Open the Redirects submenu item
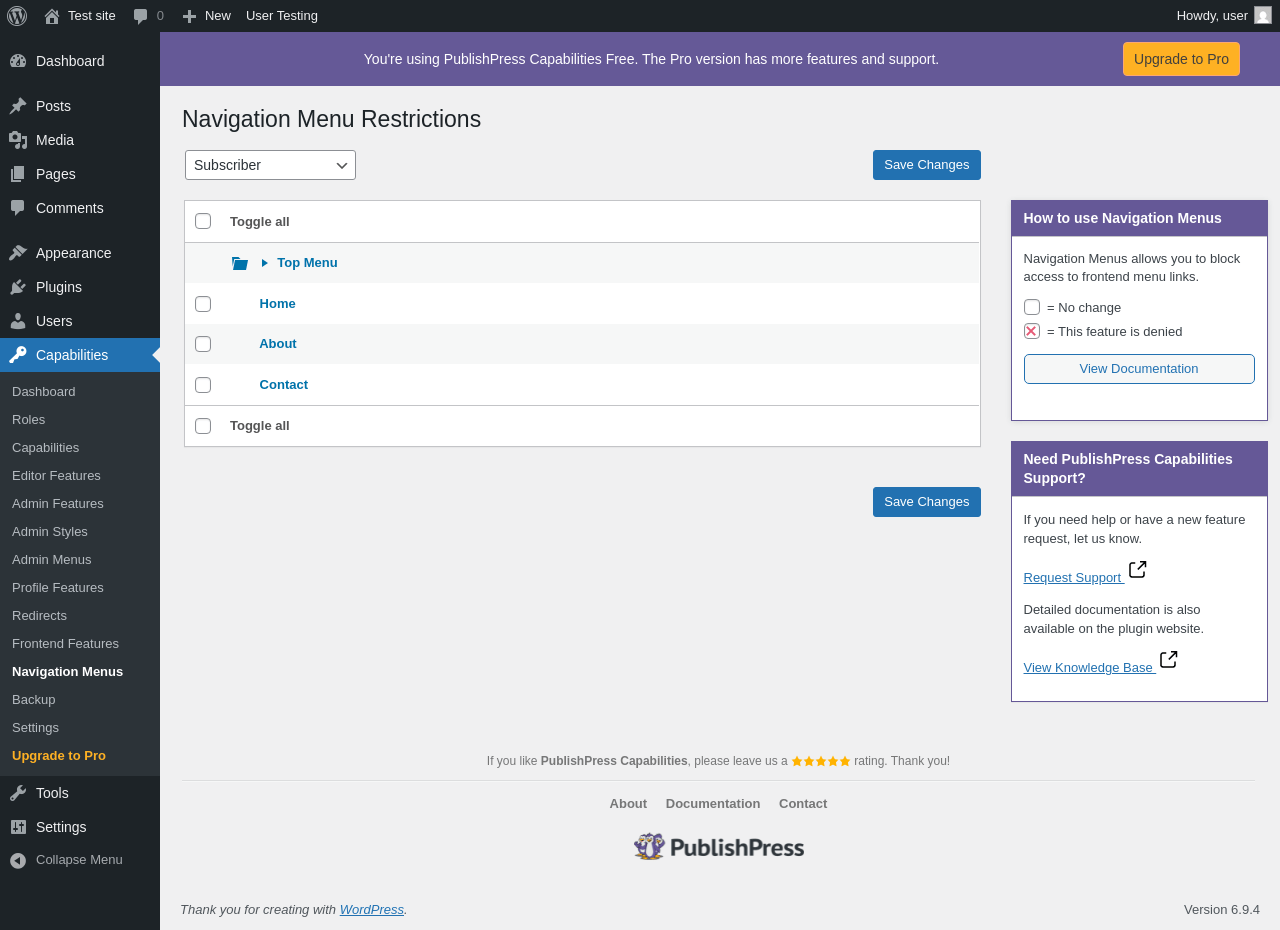Screen dimensions: 1280x930 [39, 615]
